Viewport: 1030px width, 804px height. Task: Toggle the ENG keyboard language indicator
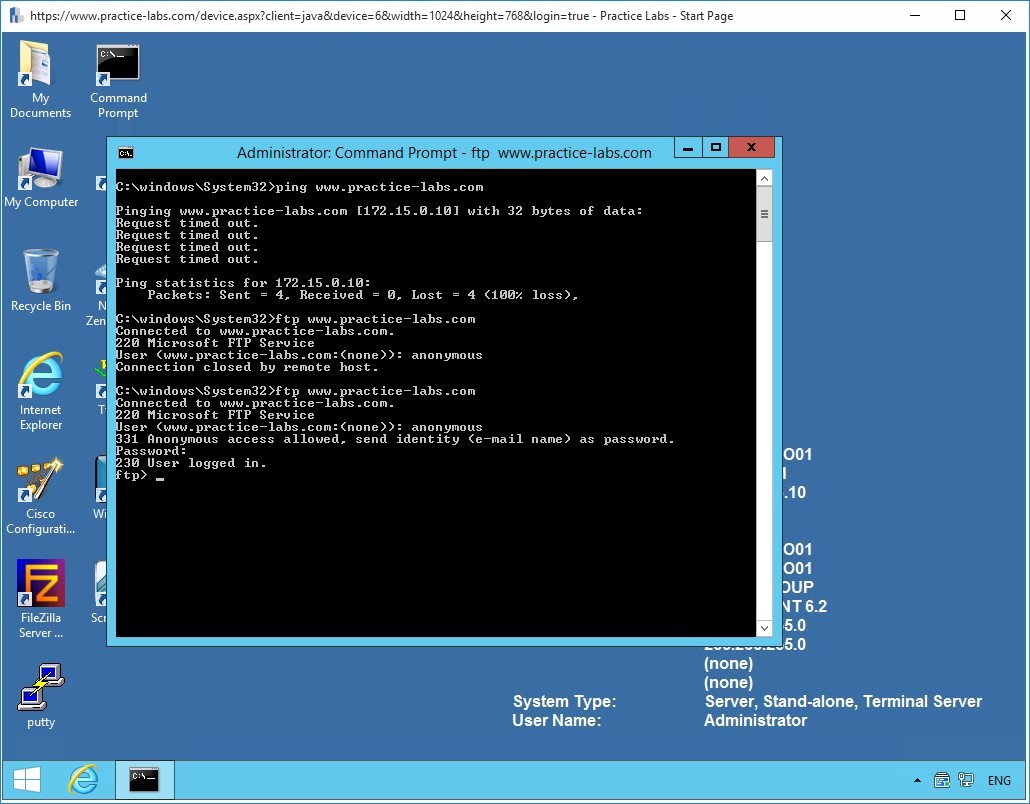(998, 780)
